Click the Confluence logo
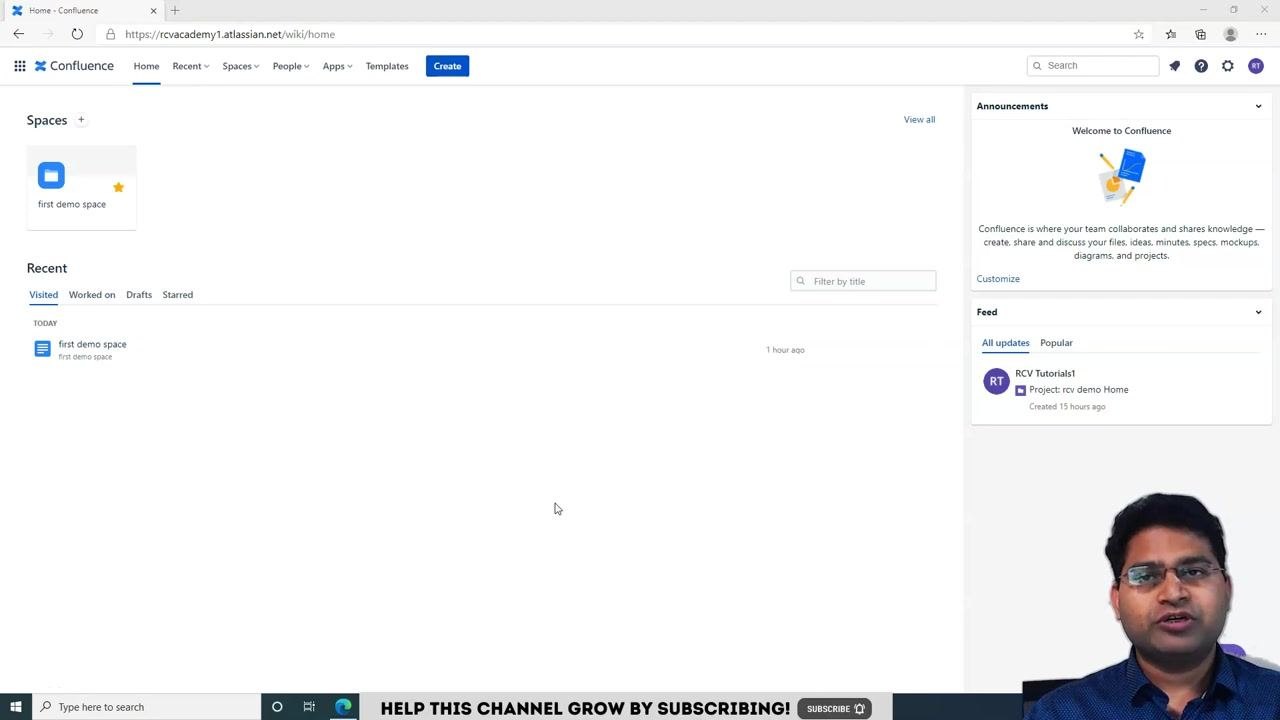 [74, 66]
